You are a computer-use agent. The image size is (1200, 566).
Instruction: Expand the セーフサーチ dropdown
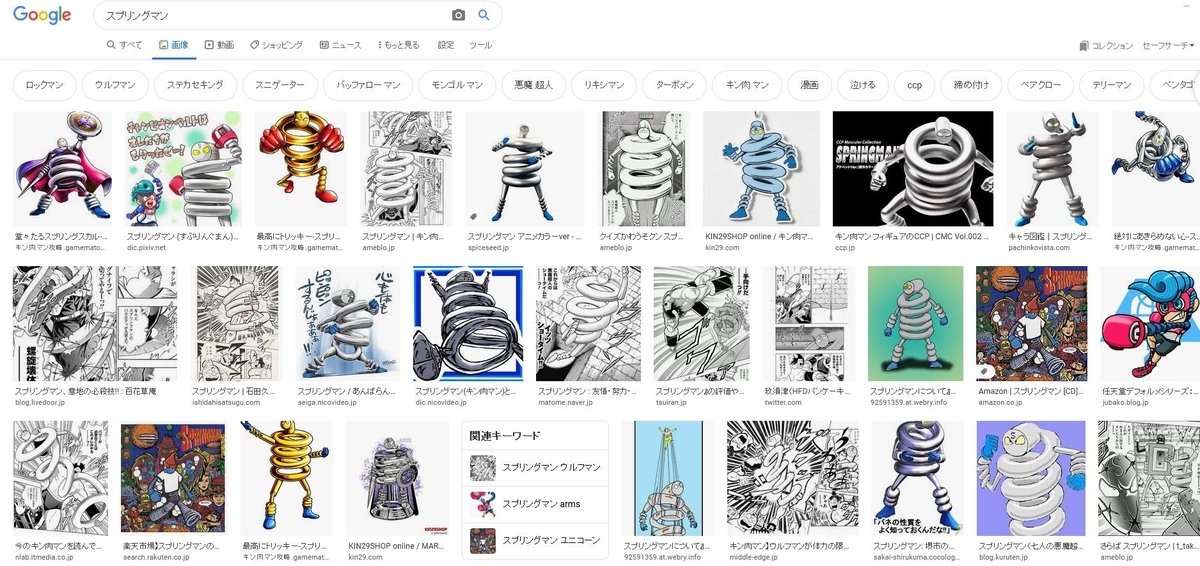click(1170, 46)
